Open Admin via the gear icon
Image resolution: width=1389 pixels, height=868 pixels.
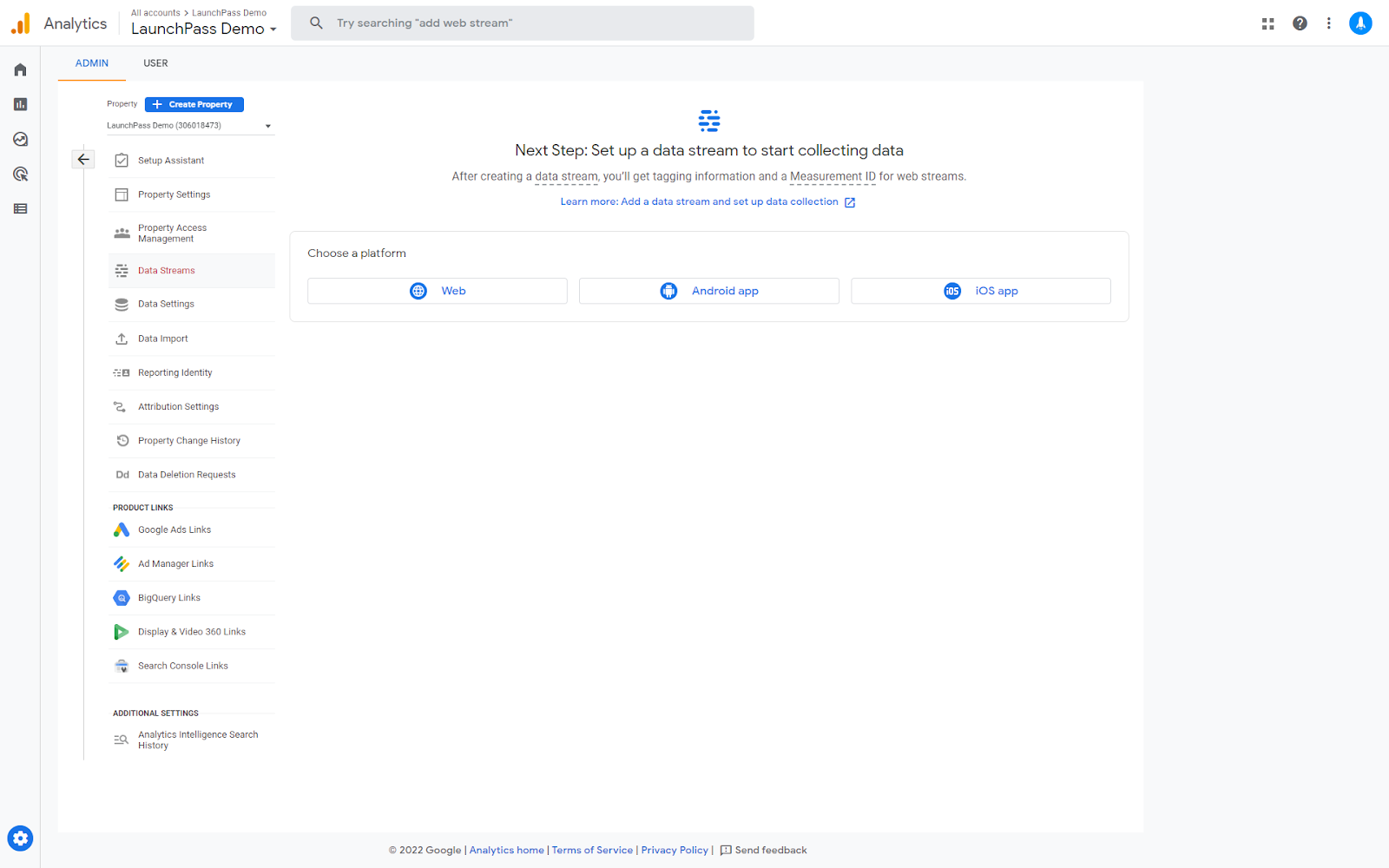[20, 838]
